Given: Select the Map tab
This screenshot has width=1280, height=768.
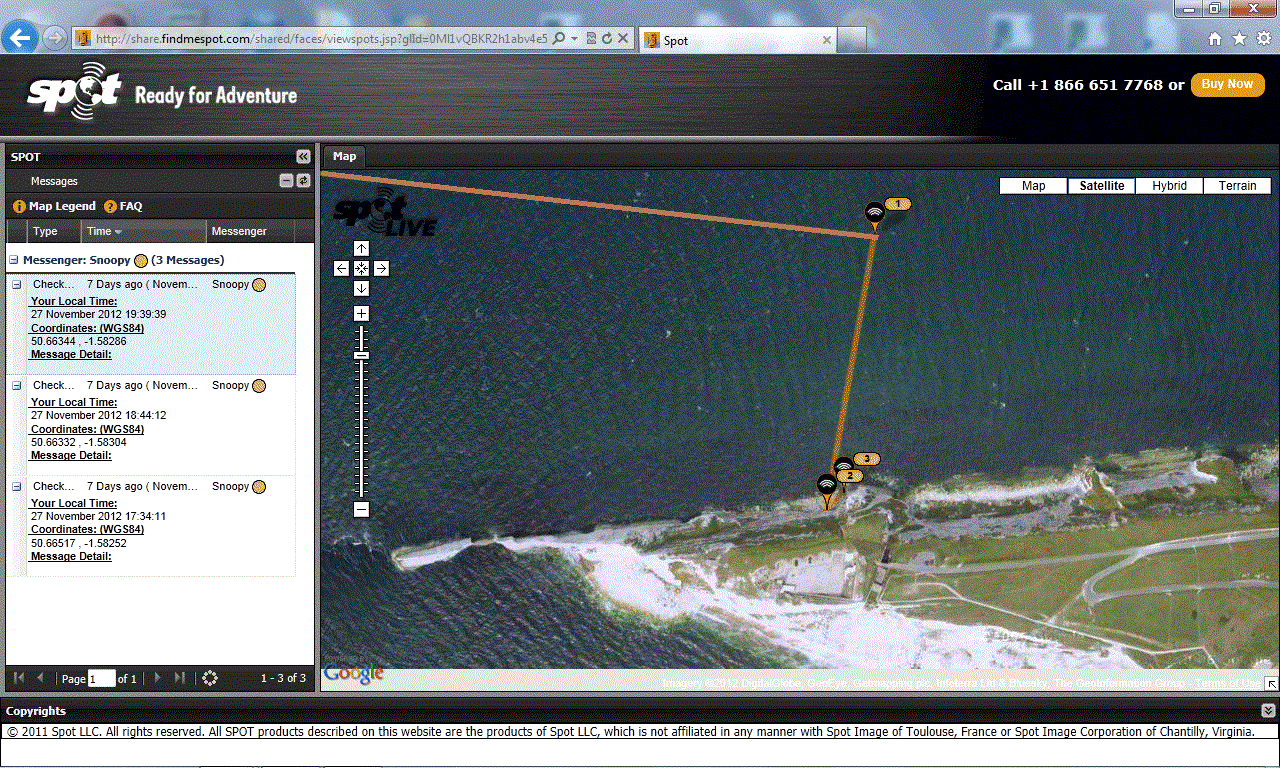Looking at the screenshot, I should coord(344,156).
